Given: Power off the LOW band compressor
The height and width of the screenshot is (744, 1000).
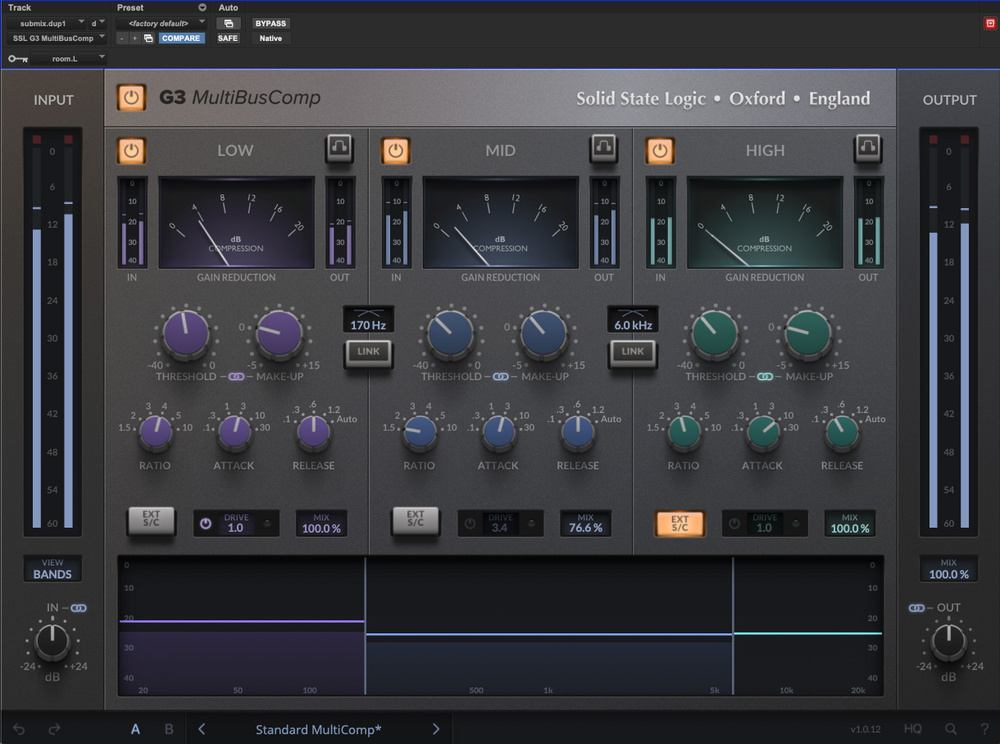Looking at the screenshot, I should click(x=131, y=150).
